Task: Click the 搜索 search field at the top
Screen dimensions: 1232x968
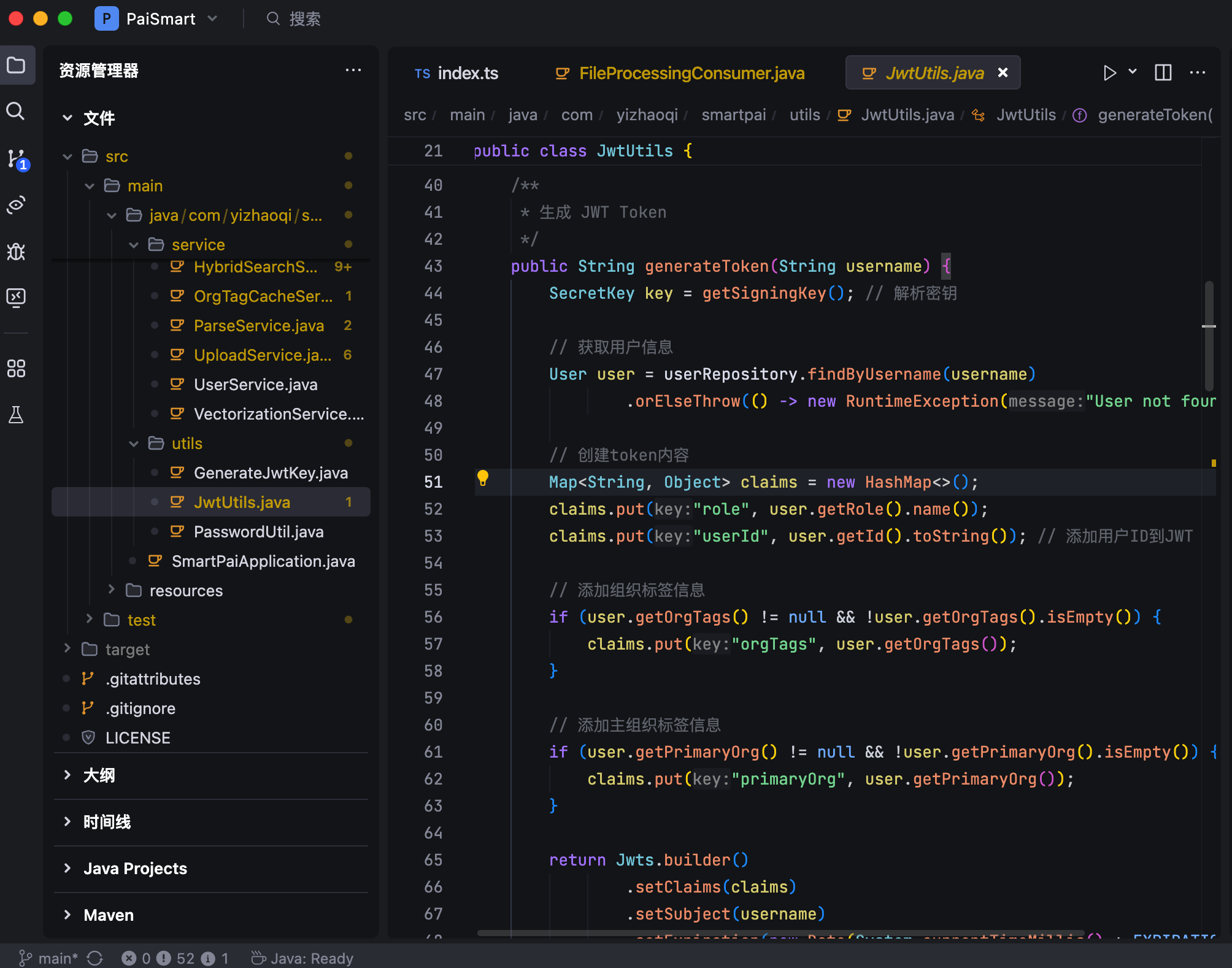Action: [305, 19]
